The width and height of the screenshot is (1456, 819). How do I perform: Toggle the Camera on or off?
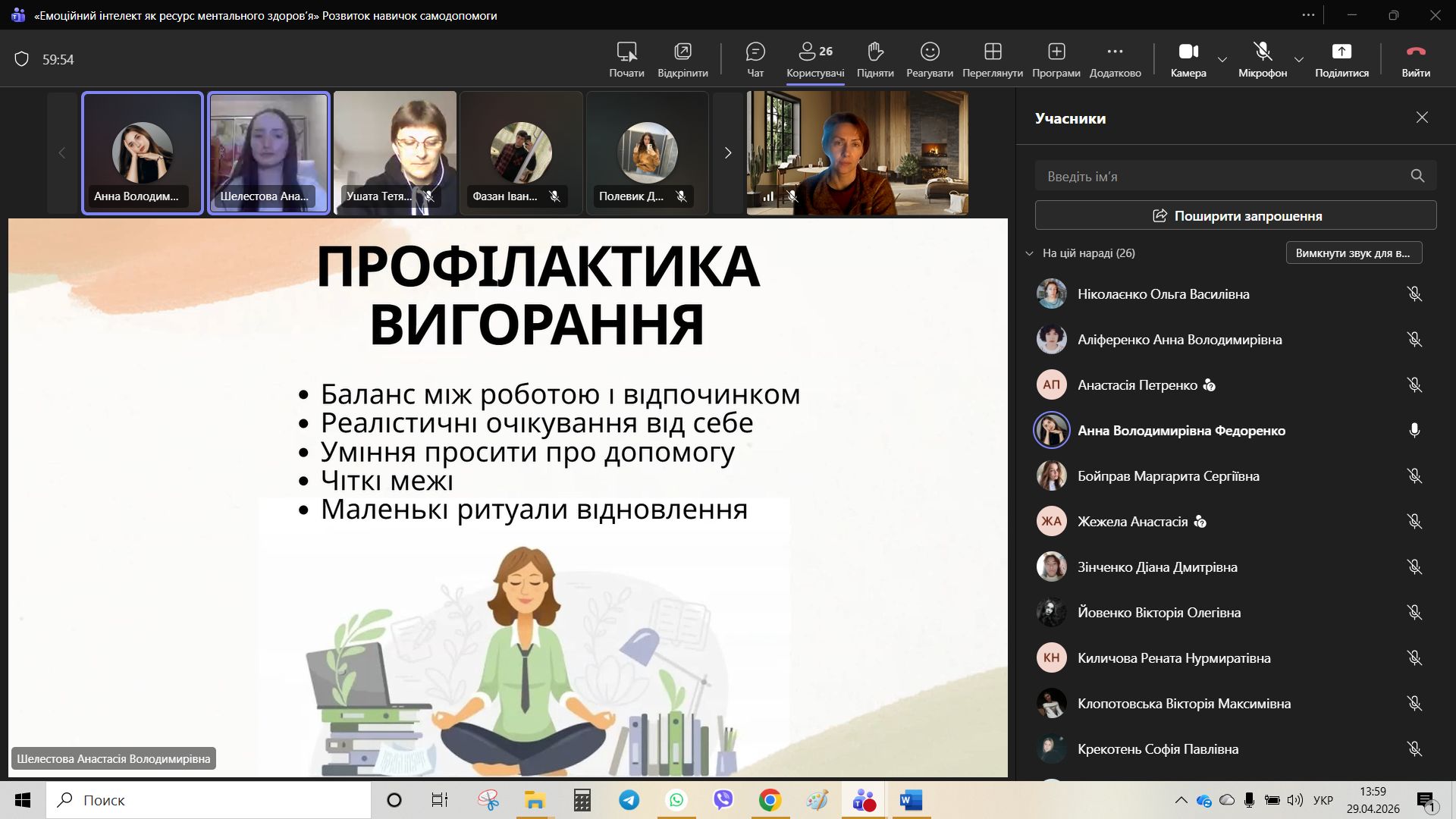1188,52
